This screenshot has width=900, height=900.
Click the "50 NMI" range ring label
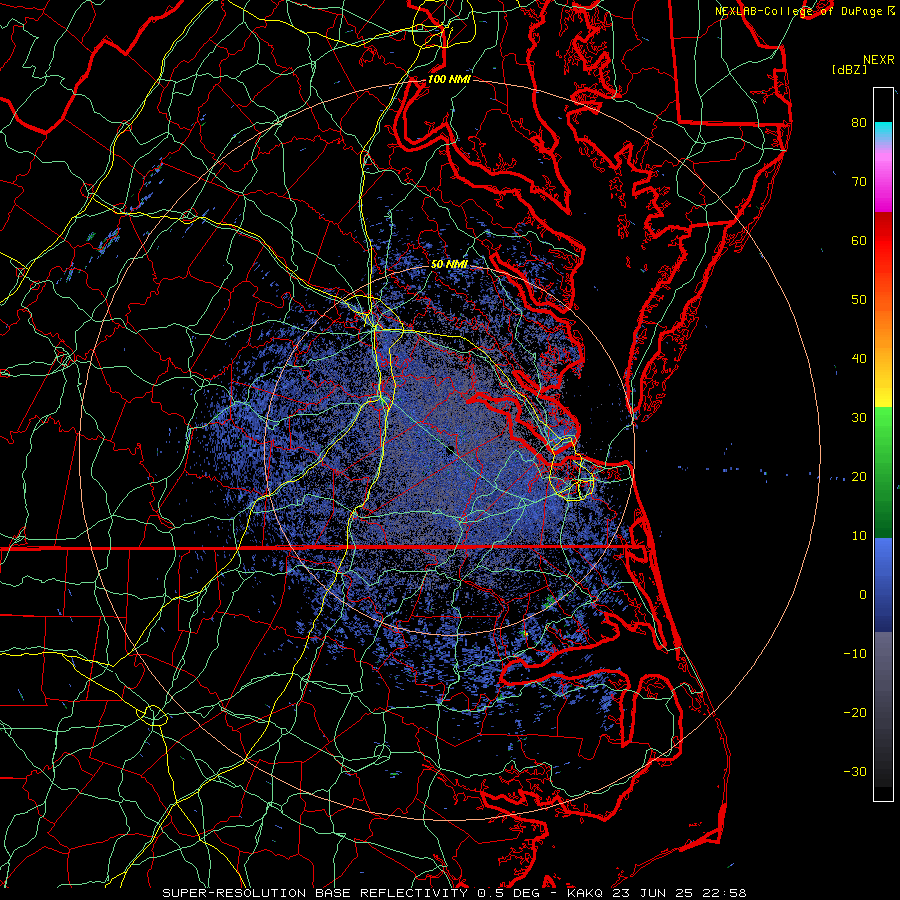tap(449, 264)
